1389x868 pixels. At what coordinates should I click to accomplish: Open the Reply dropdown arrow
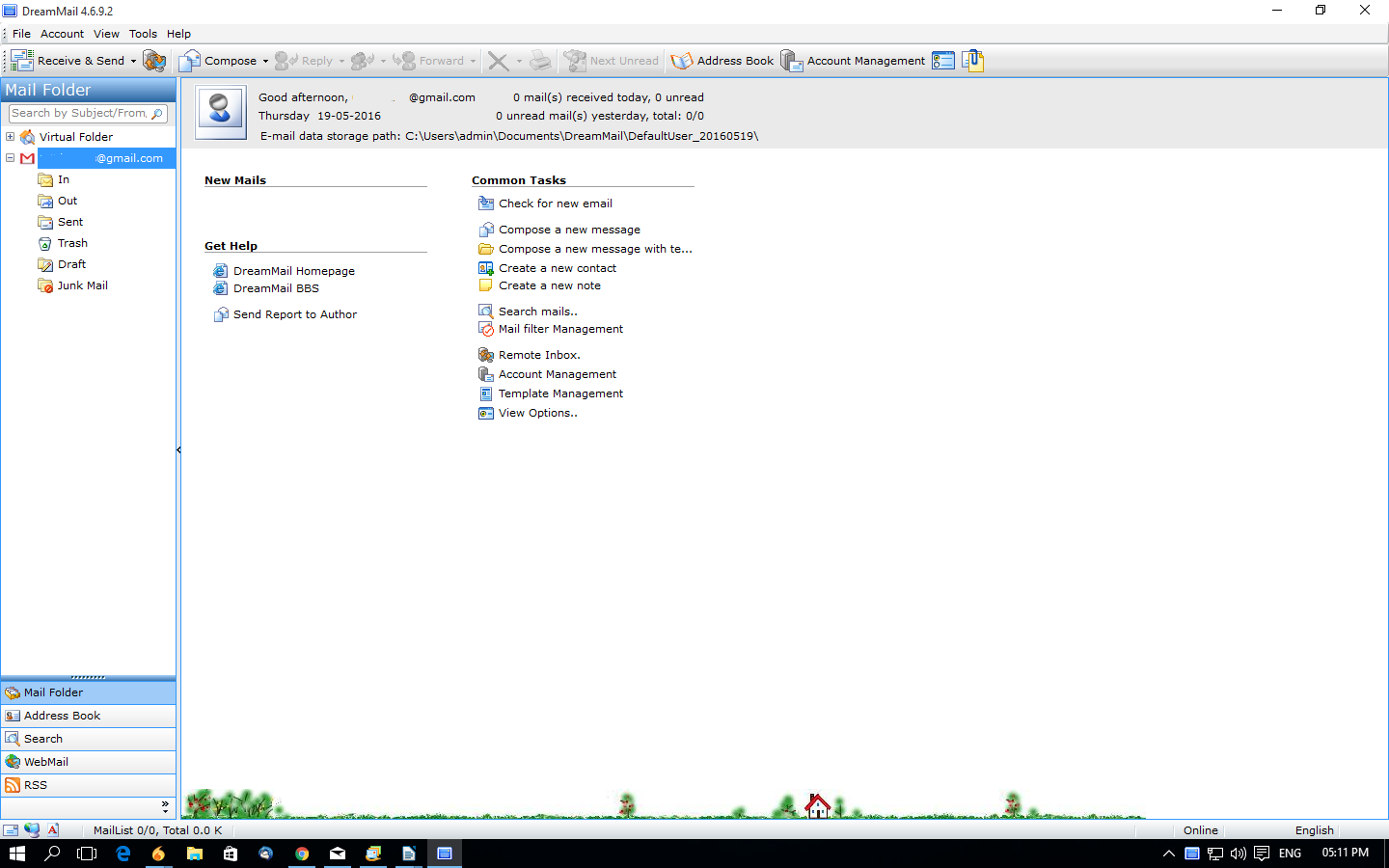pos(341,61)
